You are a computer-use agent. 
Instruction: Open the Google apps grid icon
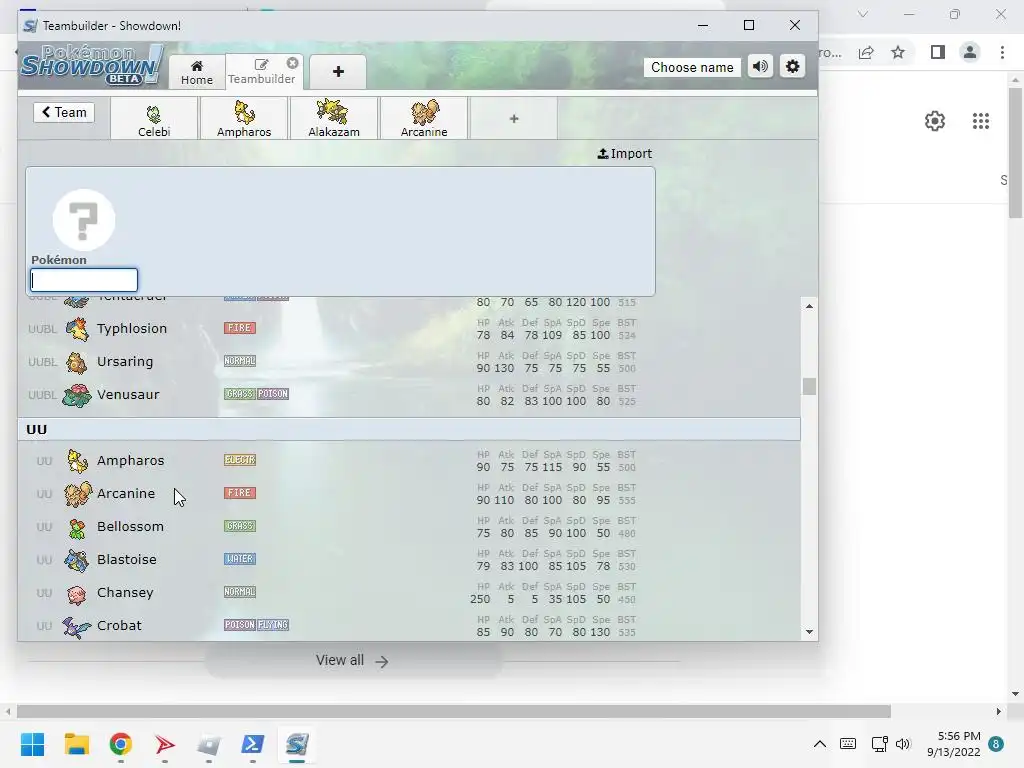[981, 121]
